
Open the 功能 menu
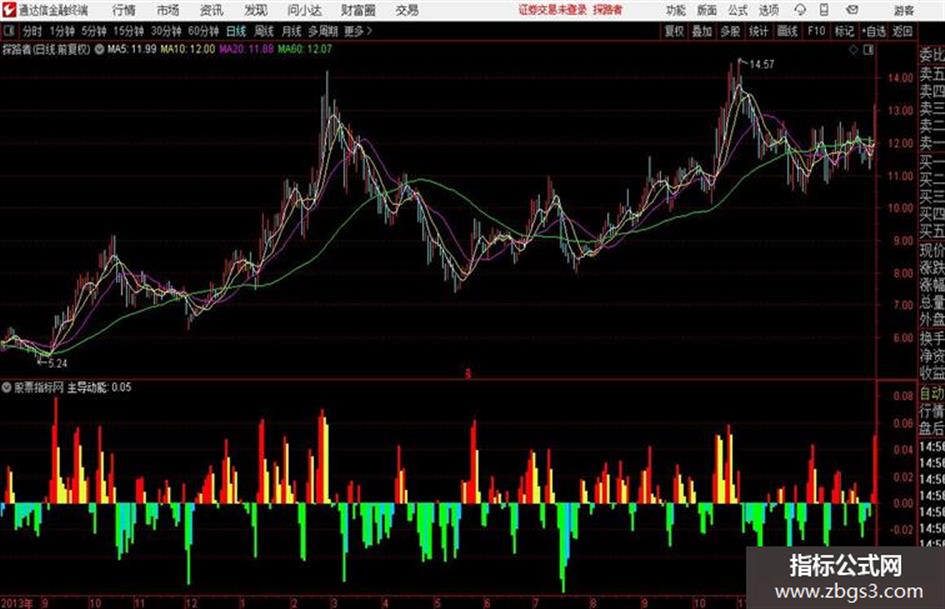[x=676, y=10]
